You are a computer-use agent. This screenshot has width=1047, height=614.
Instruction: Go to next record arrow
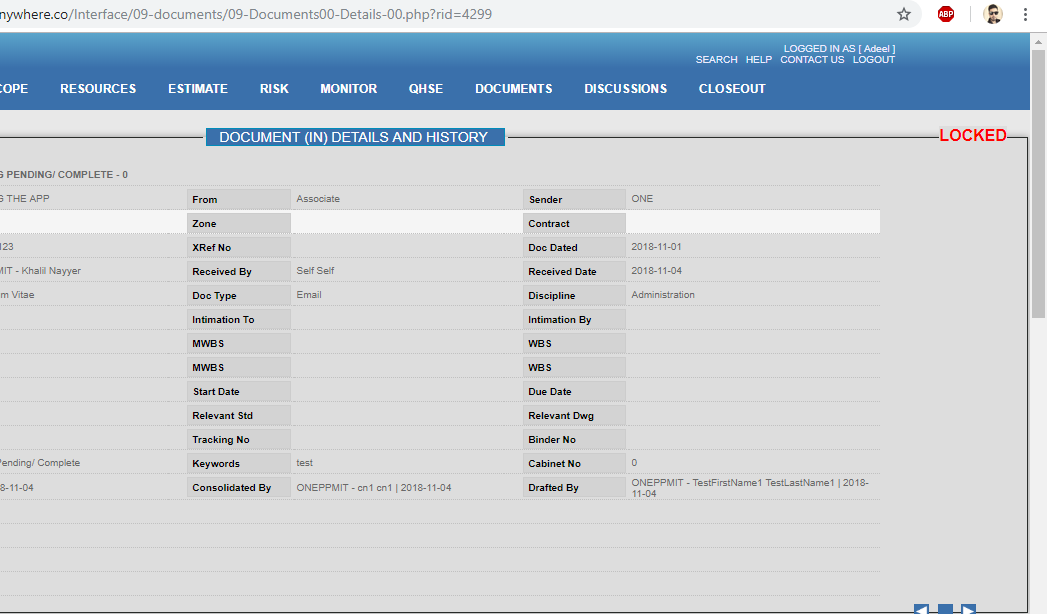(968, 609)
